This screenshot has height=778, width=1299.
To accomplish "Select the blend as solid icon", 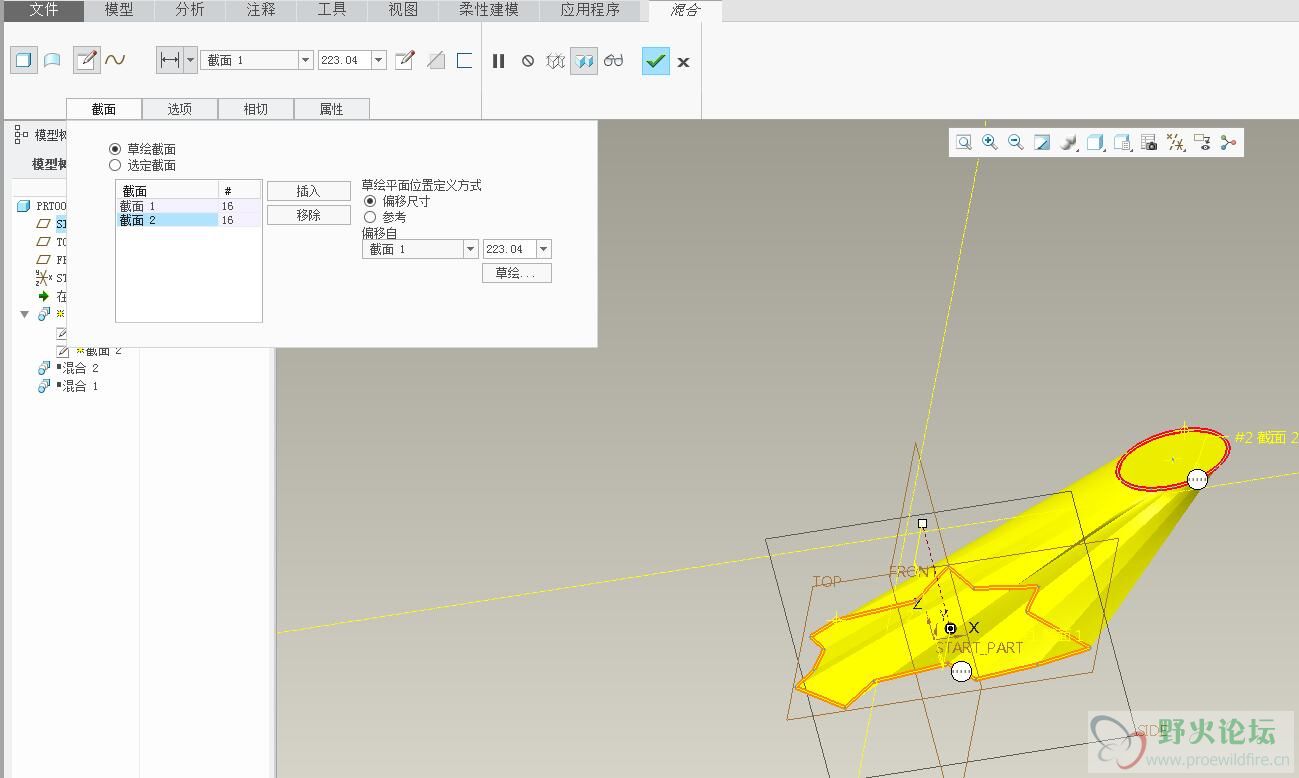I will 24,60.
